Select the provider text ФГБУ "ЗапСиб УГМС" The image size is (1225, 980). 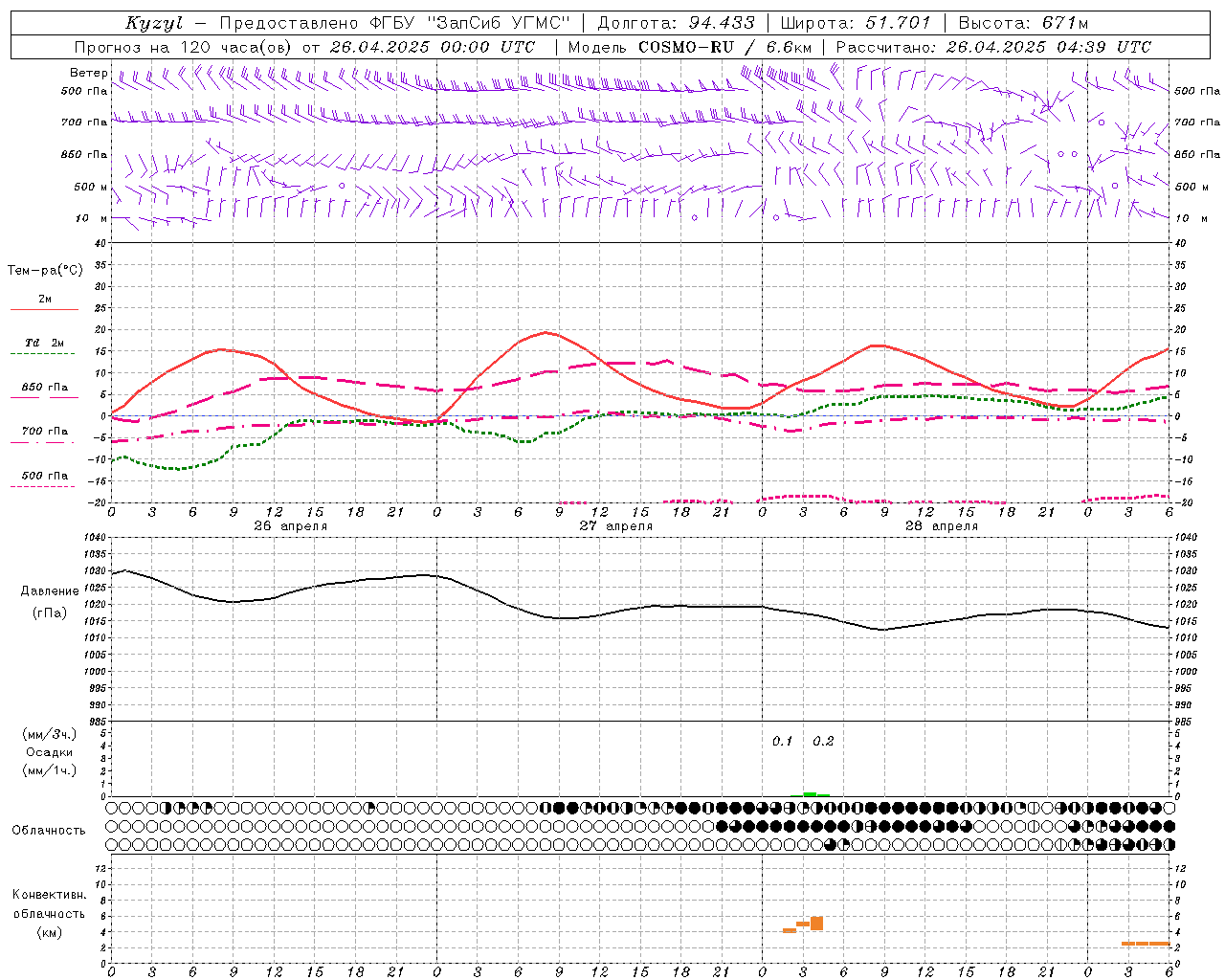[x=471, y=23]
